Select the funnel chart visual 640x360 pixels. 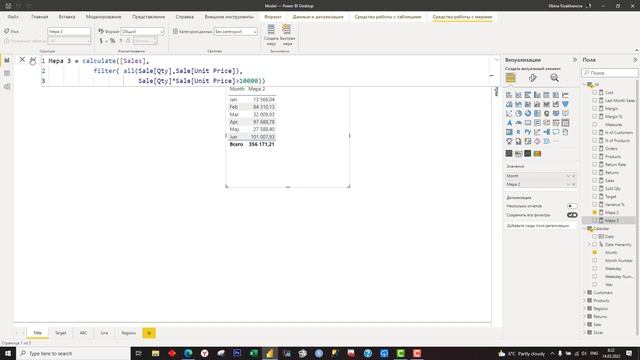tap(565, 104)
